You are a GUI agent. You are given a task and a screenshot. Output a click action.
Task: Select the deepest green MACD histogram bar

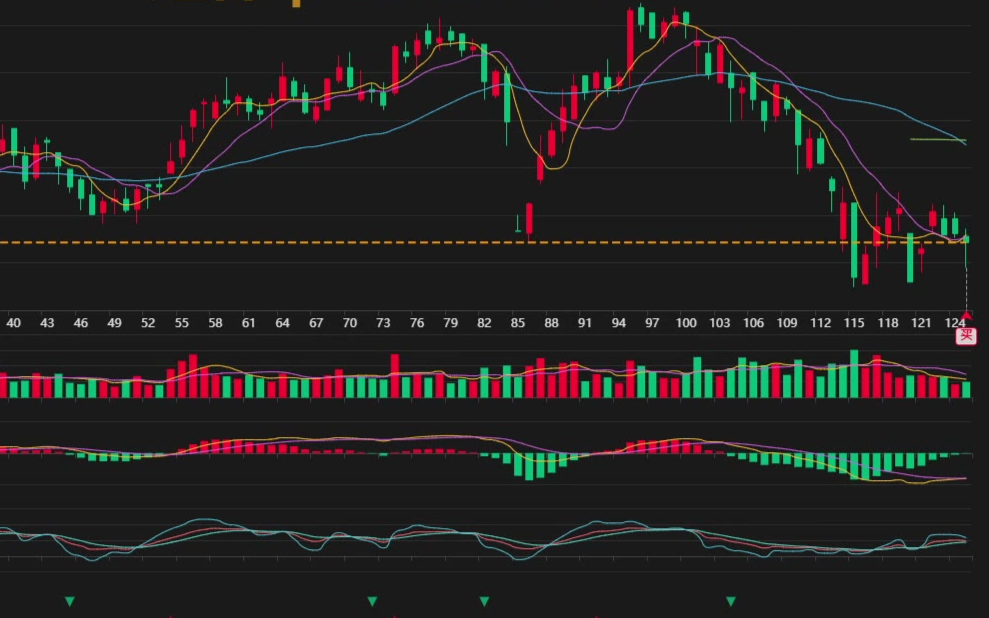[529, 467]
